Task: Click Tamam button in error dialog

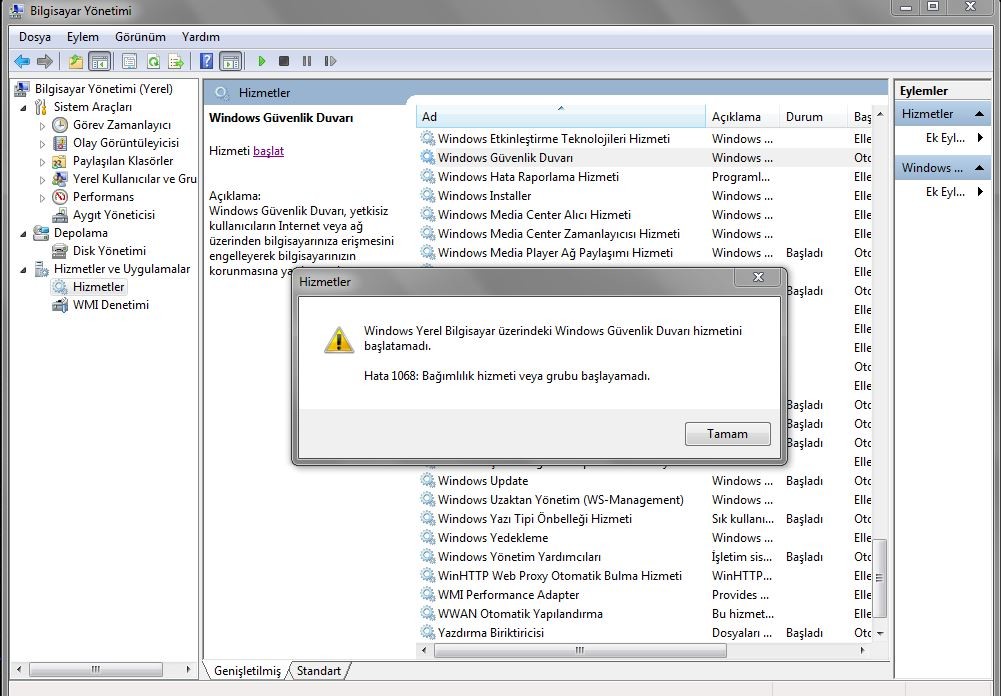Action: click(x=727, y=434)
